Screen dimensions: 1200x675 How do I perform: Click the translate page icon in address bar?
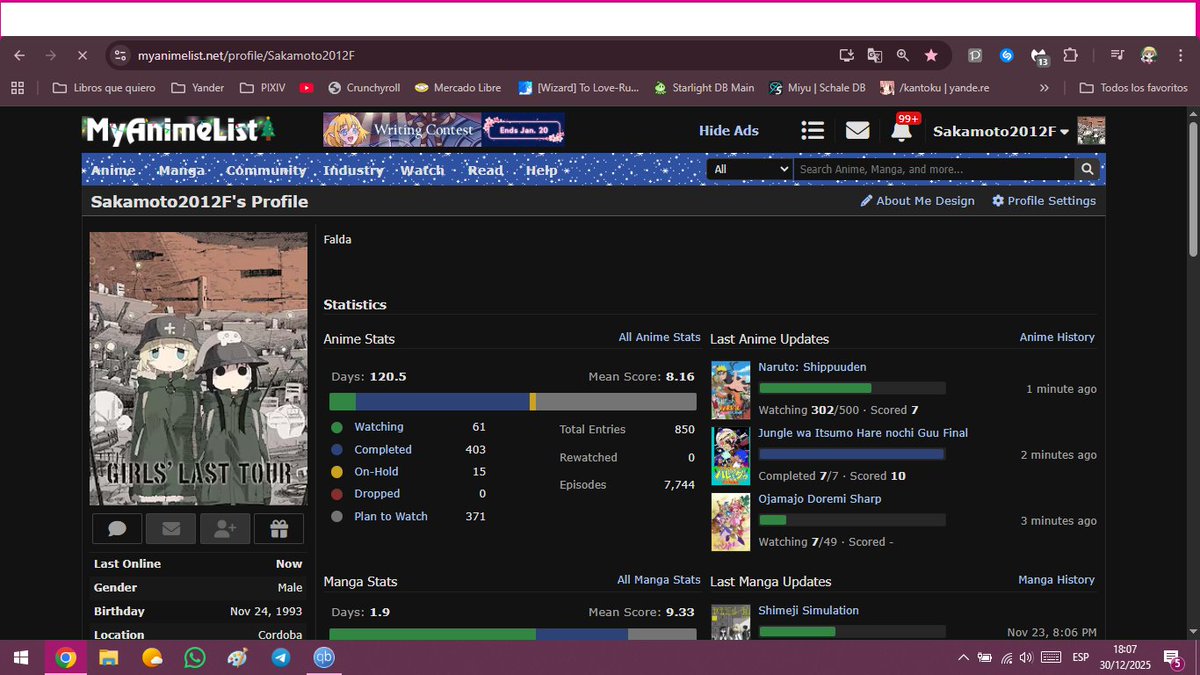875,56
